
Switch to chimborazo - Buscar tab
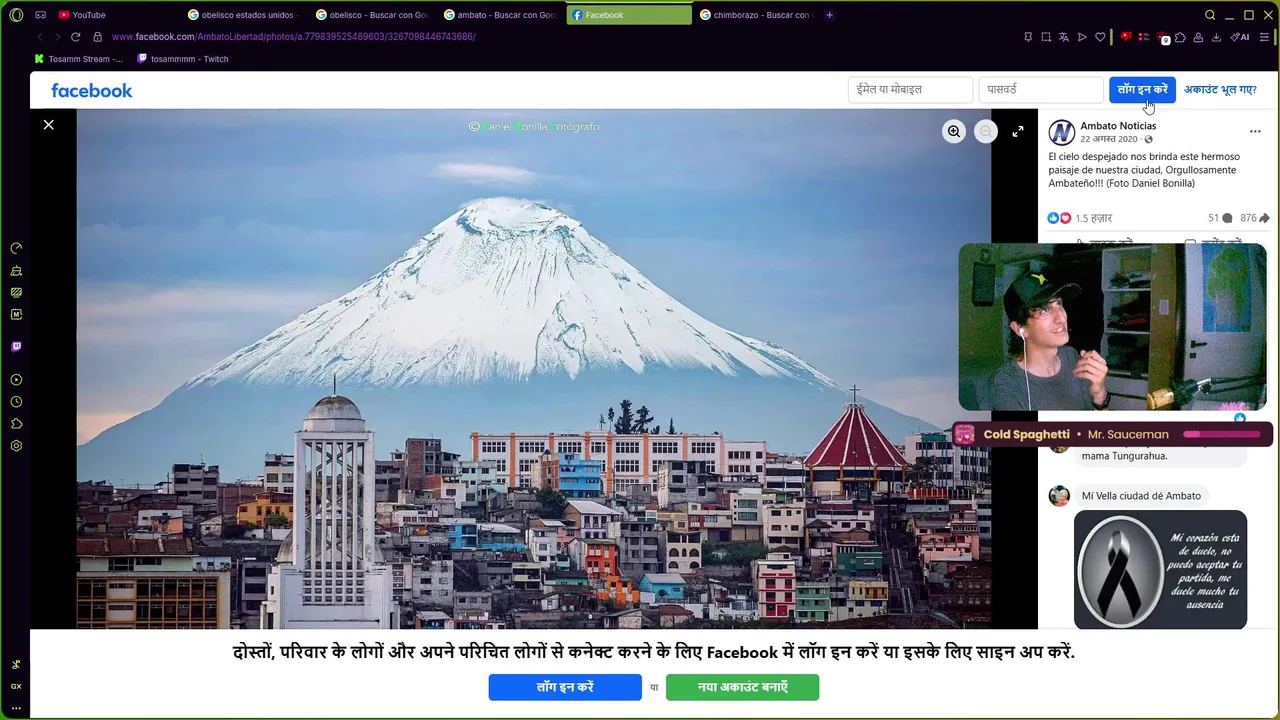(757, 15)
